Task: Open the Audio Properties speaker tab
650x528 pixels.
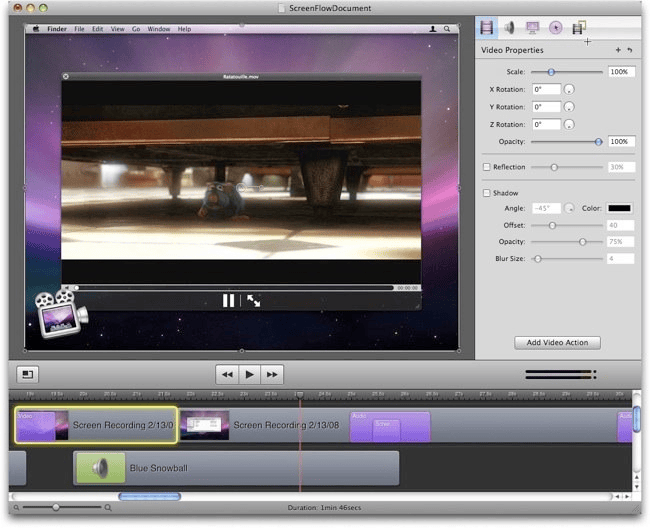Action: (509, 28)
